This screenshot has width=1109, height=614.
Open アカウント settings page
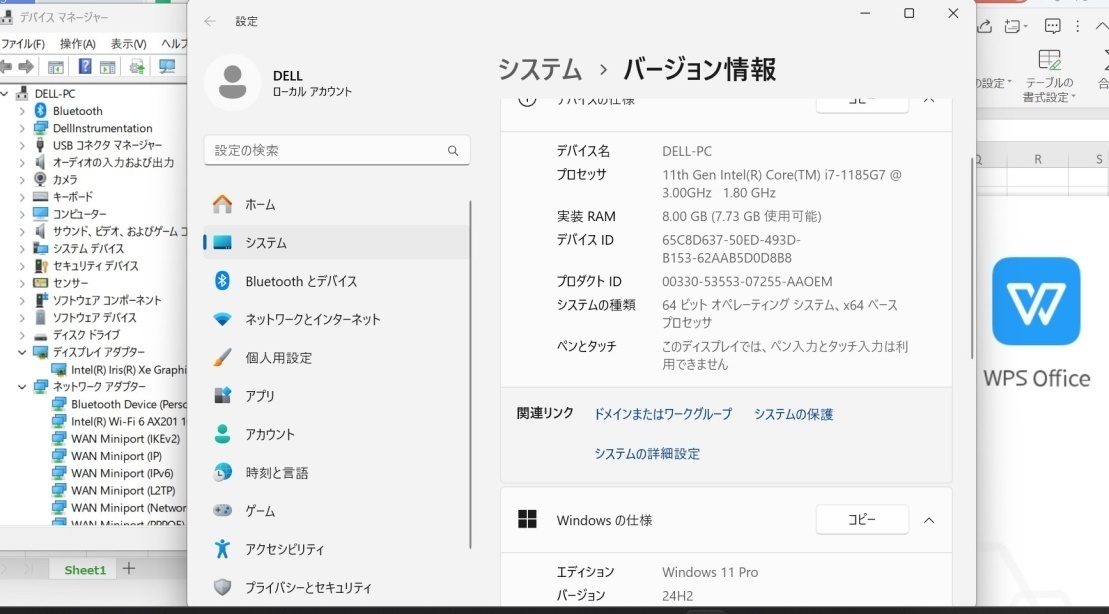point(336,434)
